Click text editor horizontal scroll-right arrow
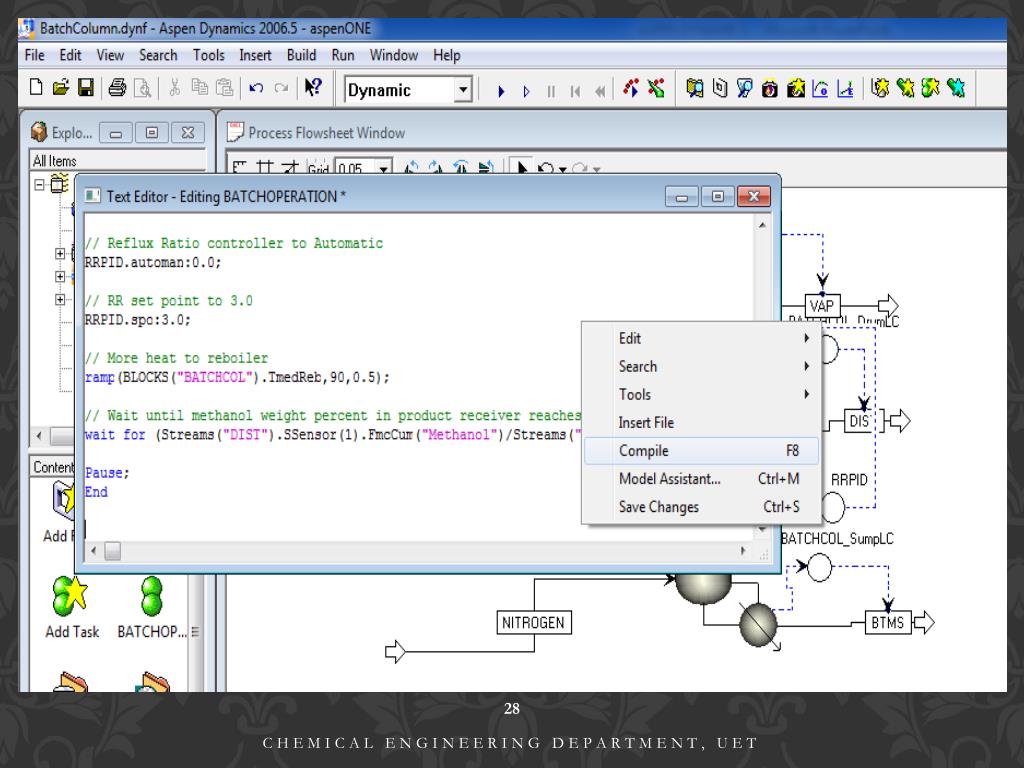 coord(743,551)
